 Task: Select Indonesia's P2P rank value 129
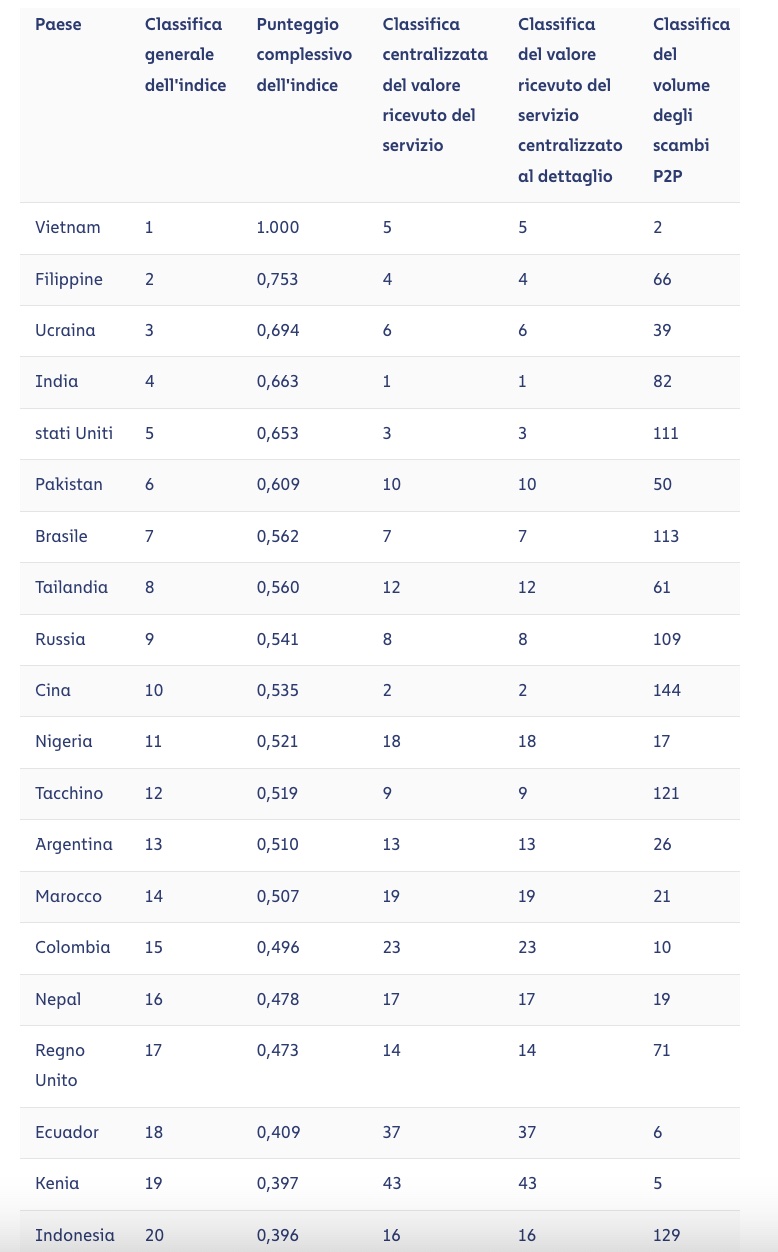tap(666, 1235)
